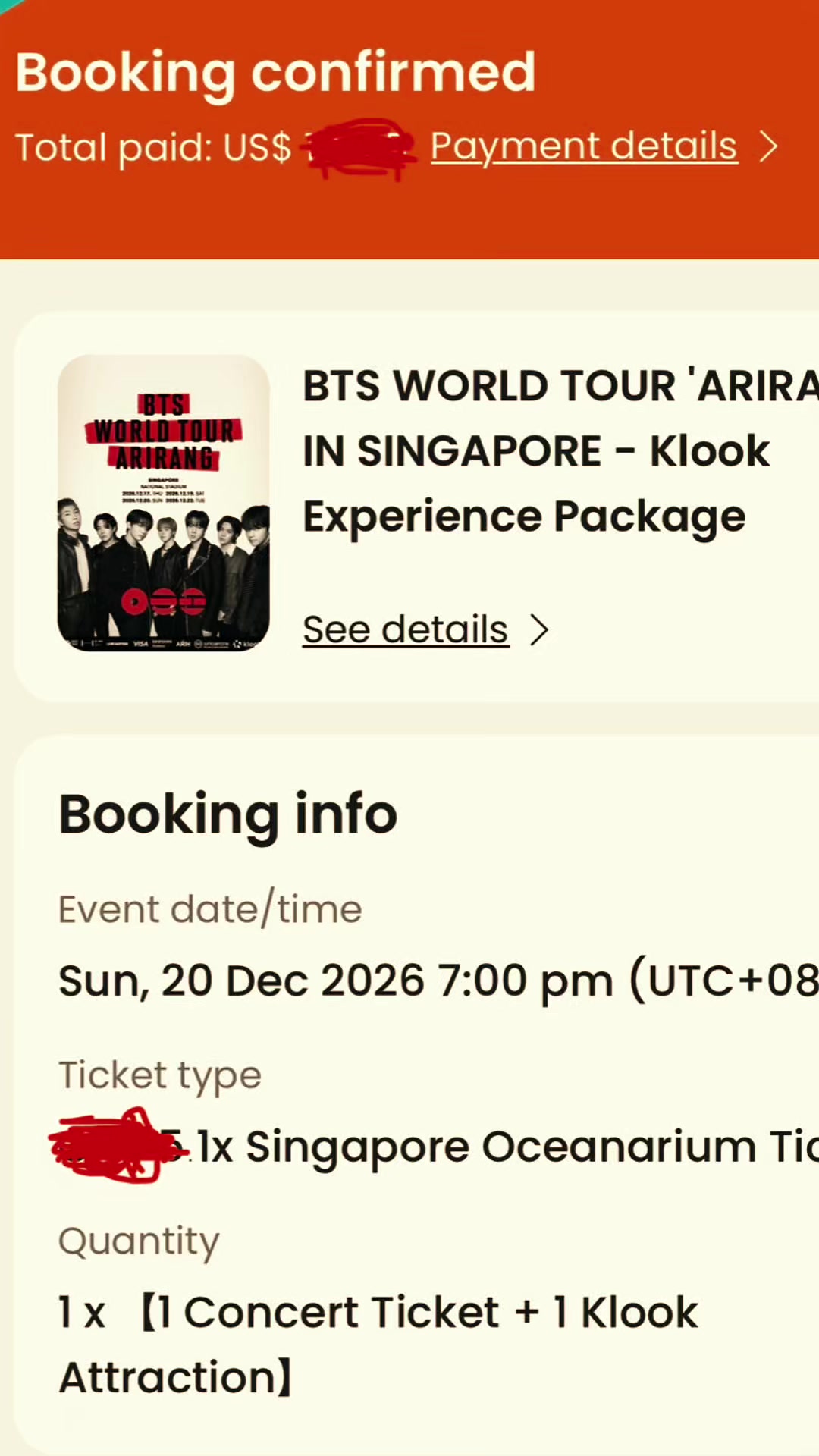
Task: Tap the 1 Concert Ticket quantity text
Action: 378,1345
